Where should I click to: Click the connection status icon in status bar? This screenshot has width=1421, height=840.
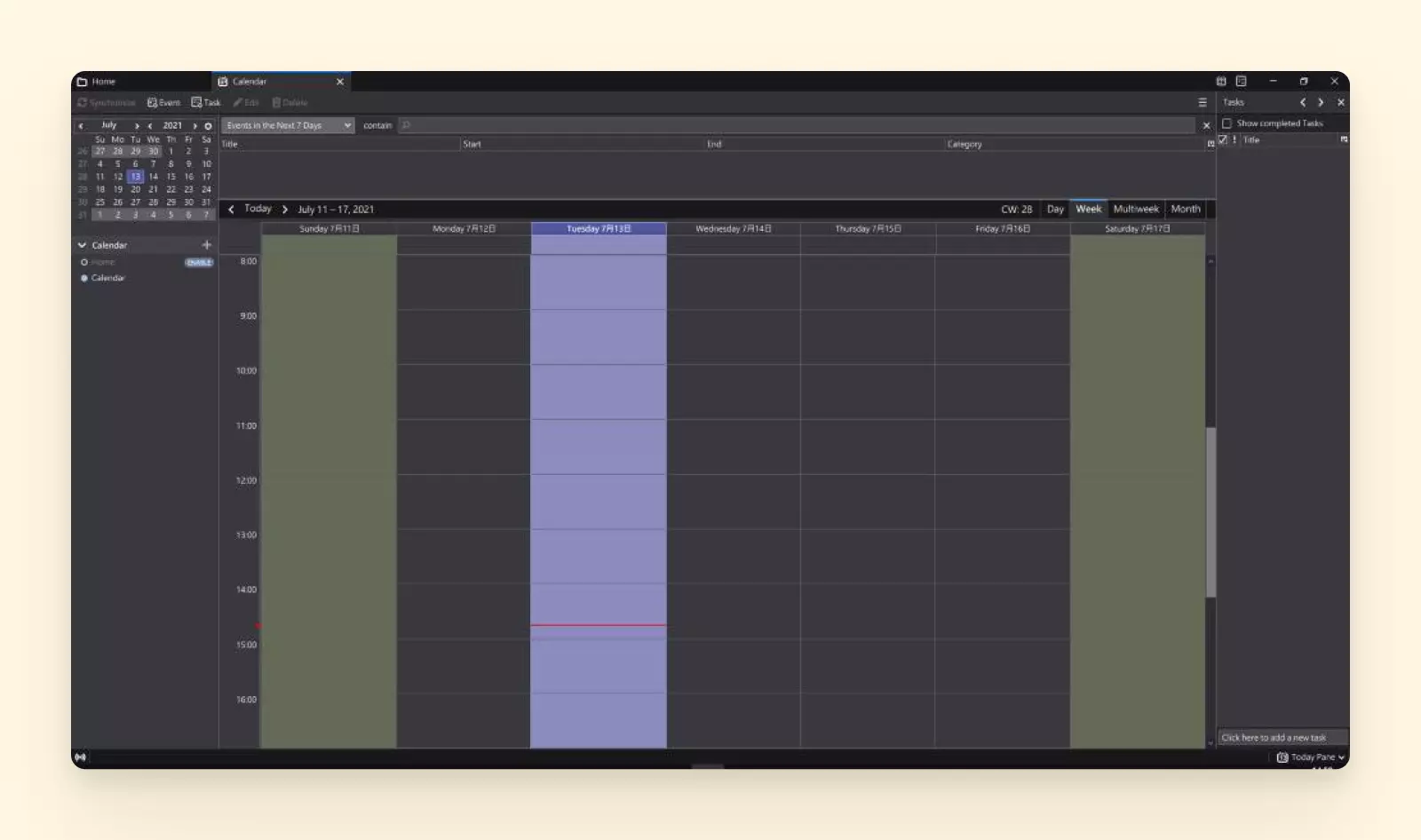(81, 757)
